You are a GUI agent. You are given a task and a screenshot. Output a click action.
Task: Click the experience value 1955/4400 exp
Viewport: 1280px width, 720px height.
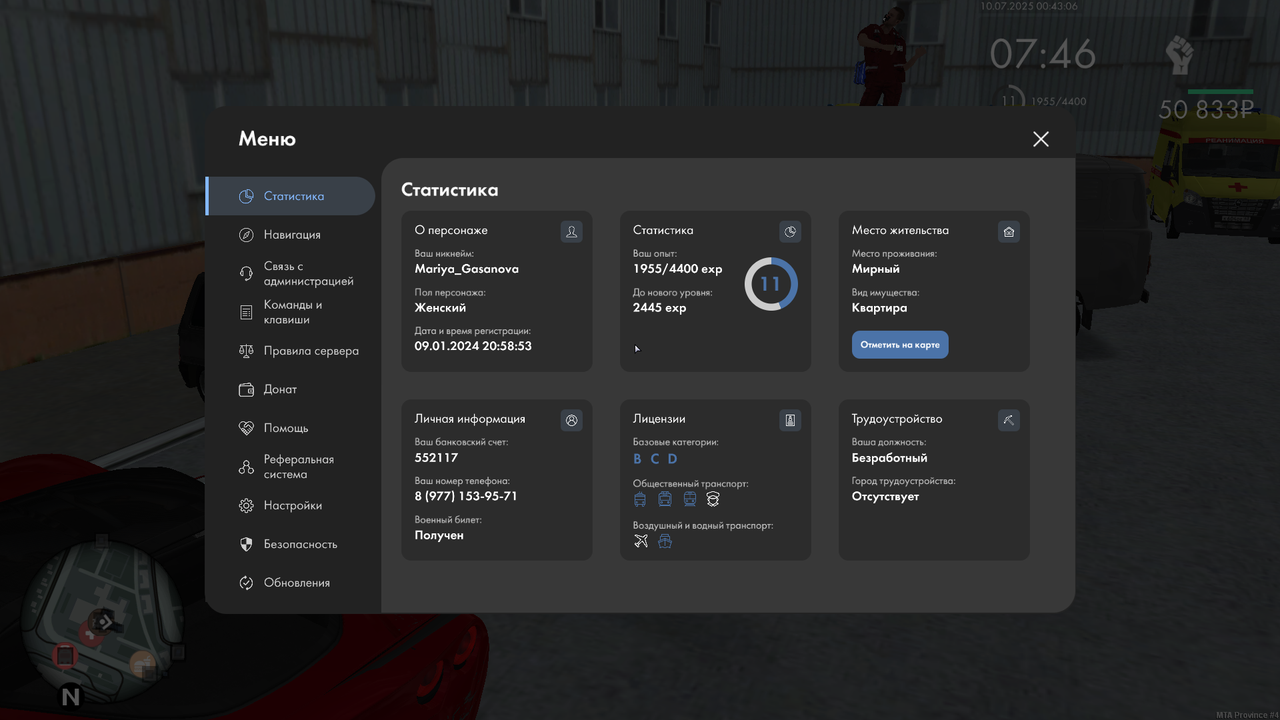677,269
